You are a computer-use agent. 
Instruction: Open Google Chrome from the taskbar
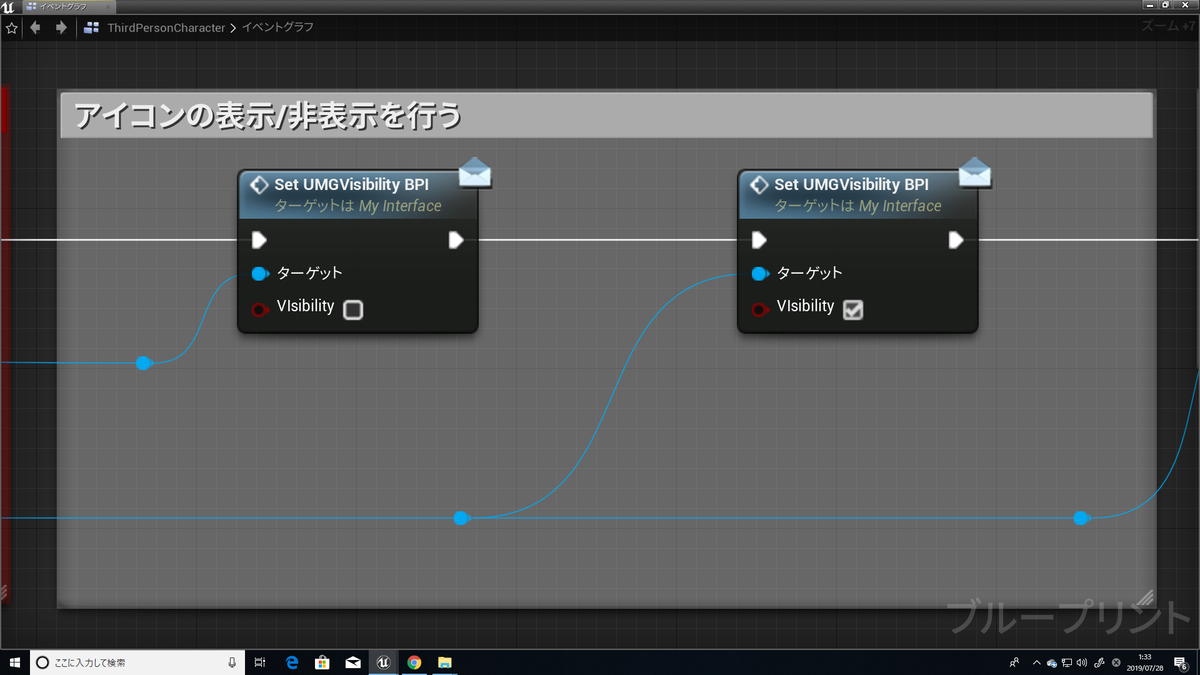point(414,662)
